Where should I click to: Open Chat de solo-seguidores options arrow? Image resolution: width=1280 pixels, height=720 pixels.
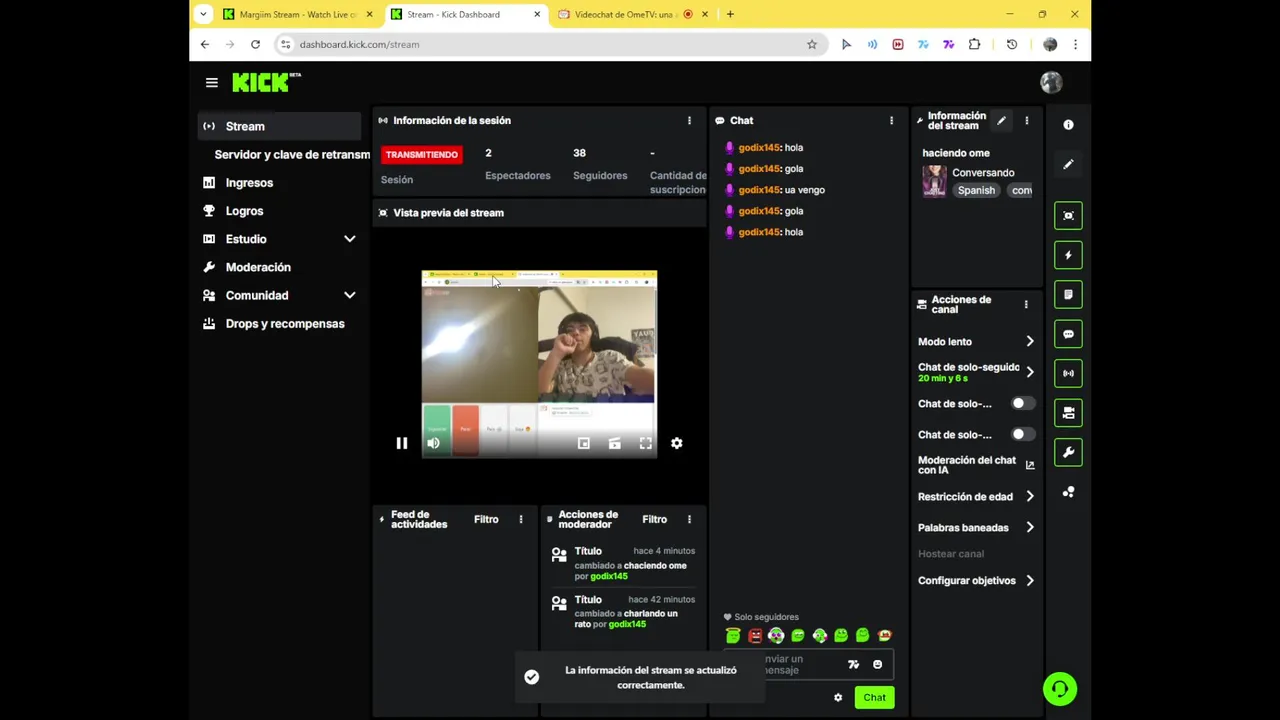1030,372
